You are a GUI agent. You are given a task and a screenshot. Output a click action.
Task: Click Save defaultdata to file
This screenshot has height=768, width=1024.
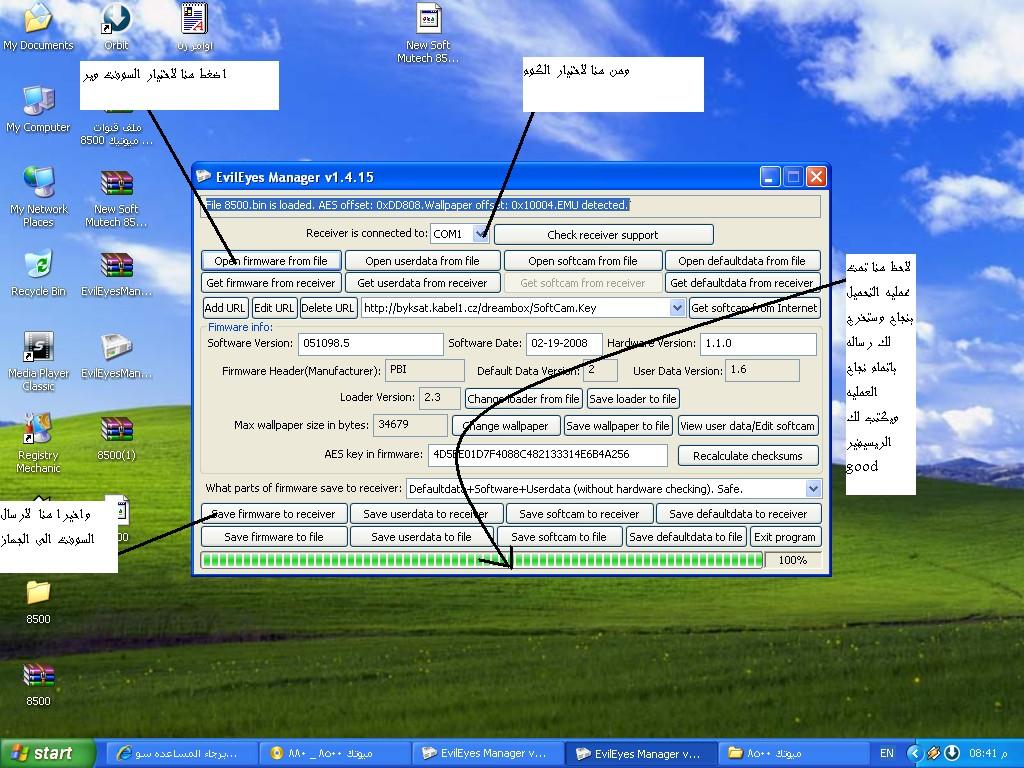point(686,537)
